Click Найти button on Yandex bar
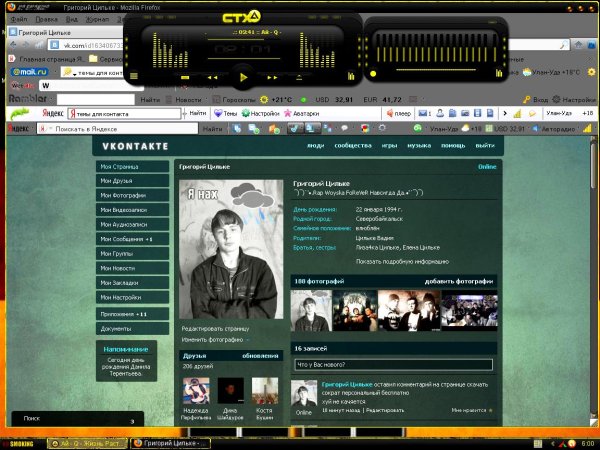The image size is (600, 450). pos(212,129)
